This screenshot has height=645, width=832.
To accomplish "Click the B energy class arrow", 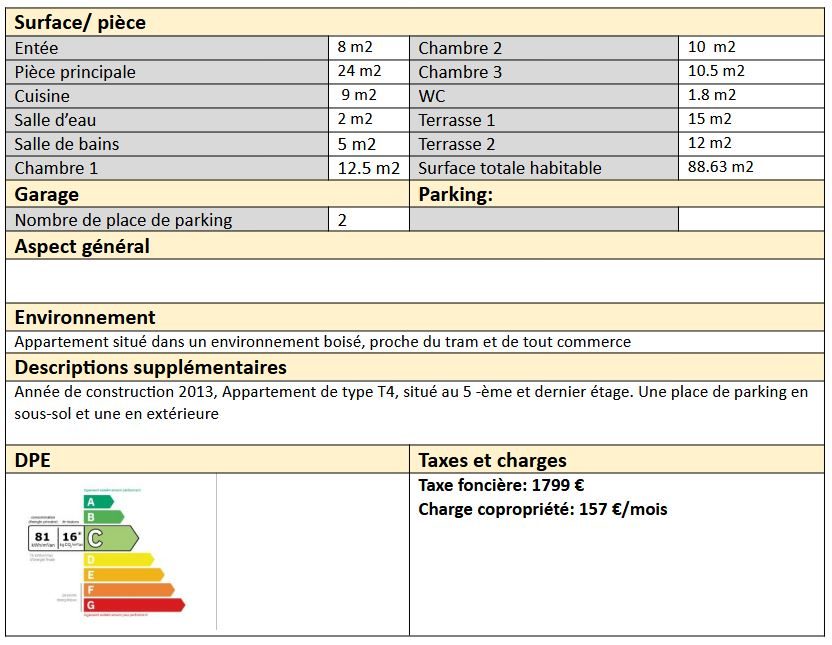I will (x=104, y=517).
